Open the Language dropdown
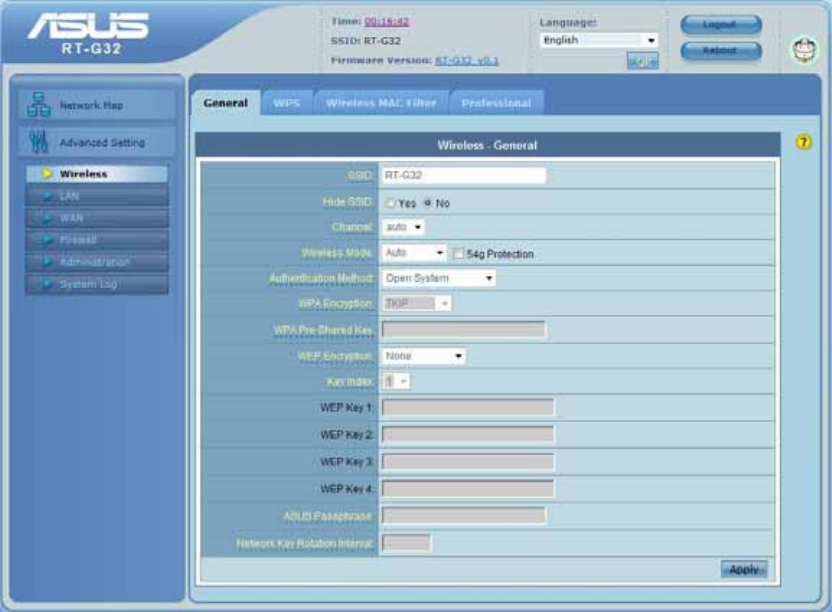This screenshot has height=612, width=832. [599, 40]
